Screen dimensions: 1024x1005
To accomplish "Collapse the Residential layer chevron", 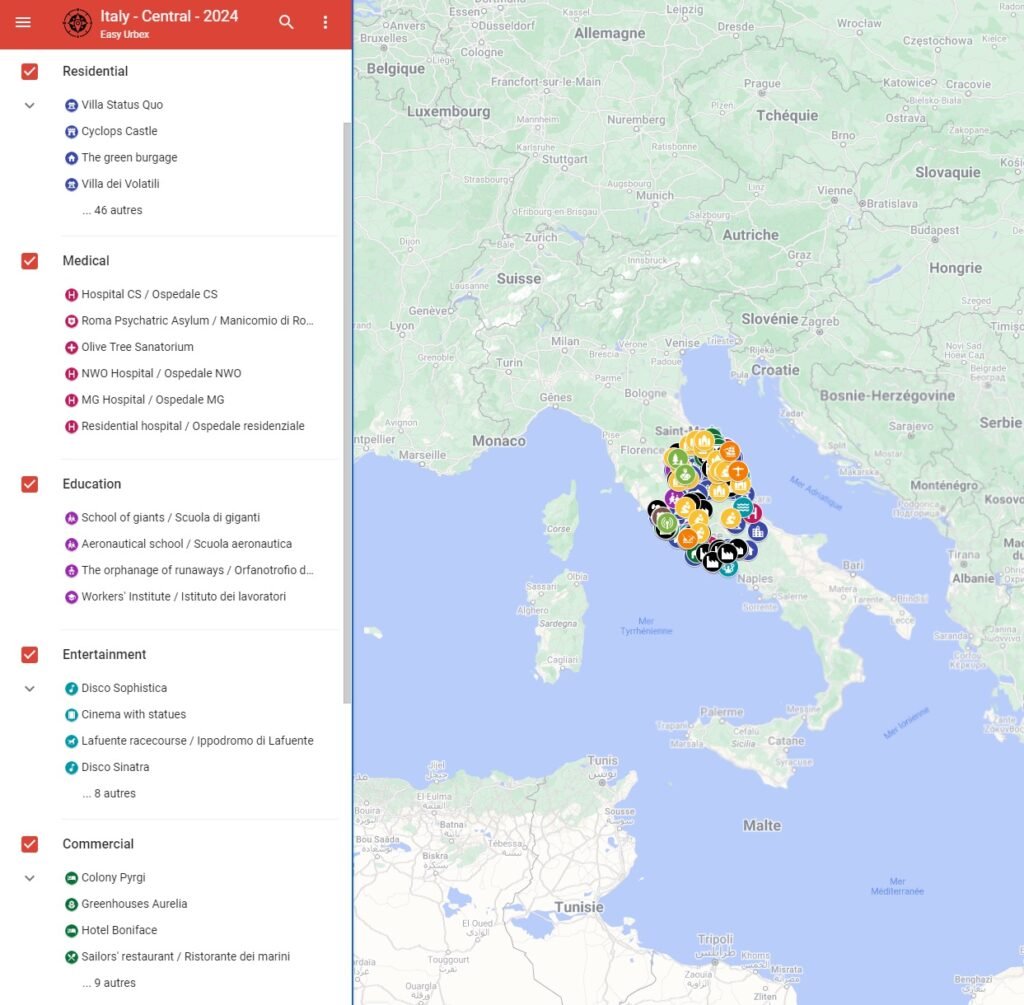I will [x=29, y=105].
